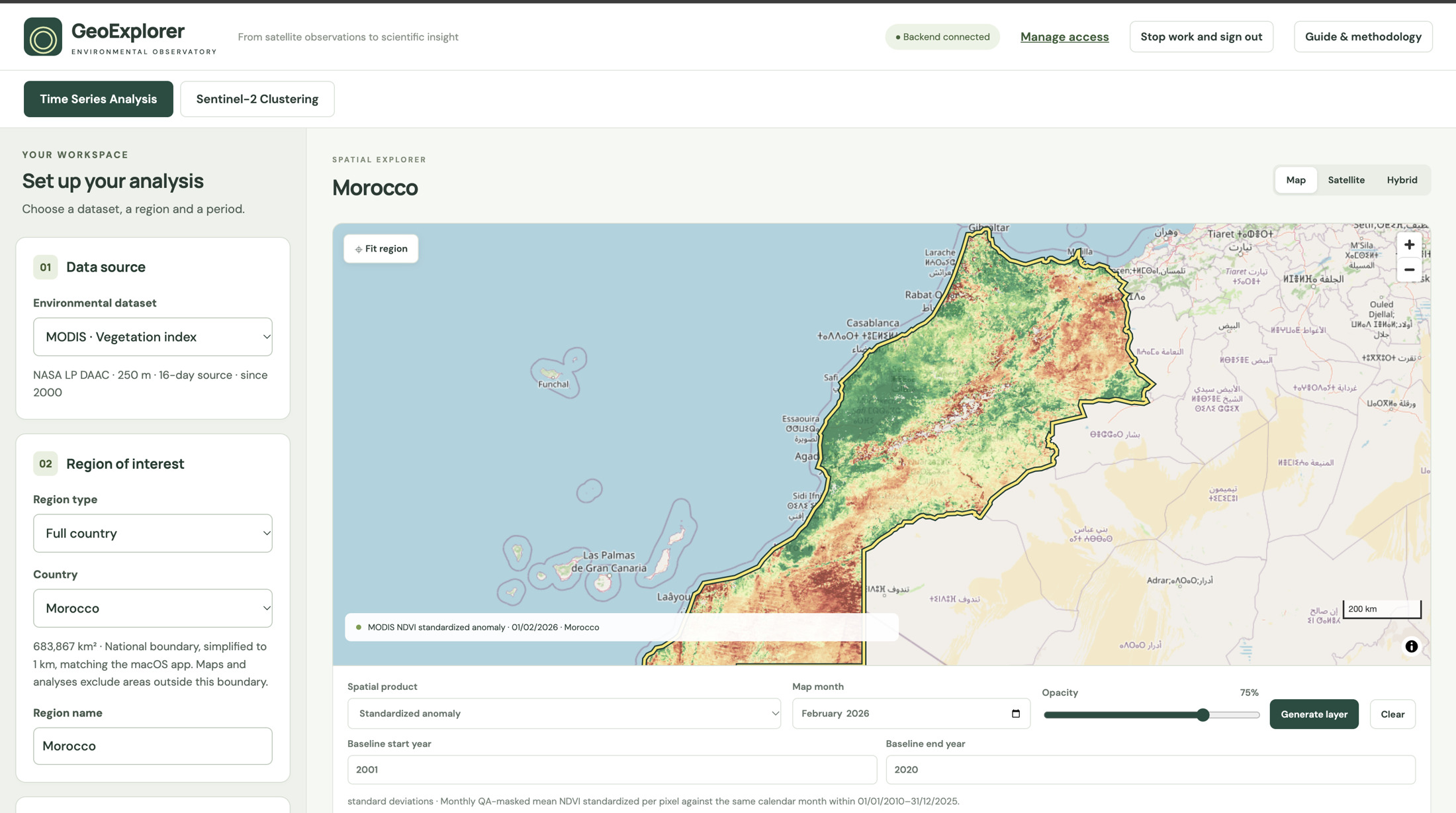1456x813 pixels.
Task: Adjust the Opacity slider
Action: [1151, 715]
